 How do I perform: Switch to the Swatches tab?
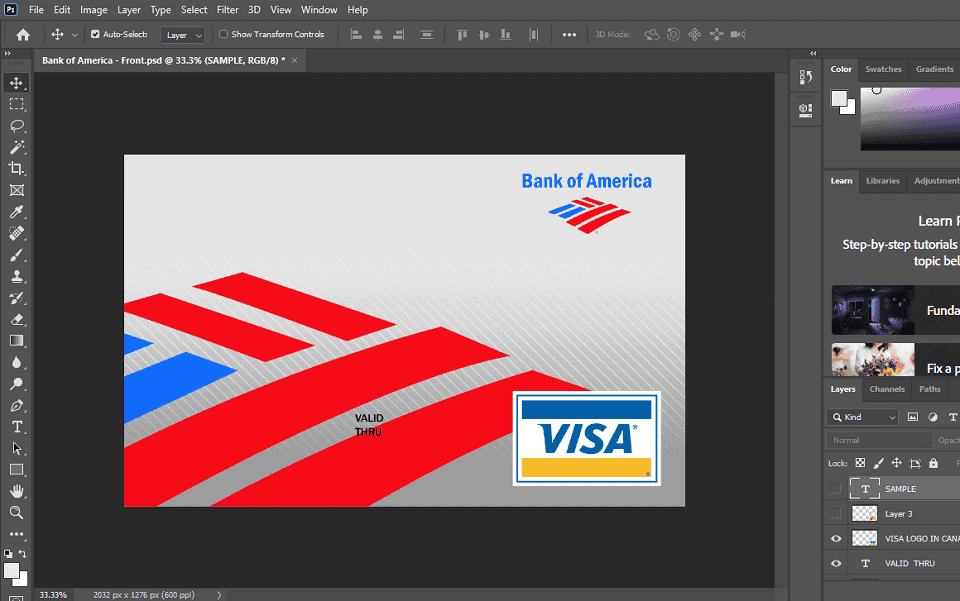(x=883, y=69)
